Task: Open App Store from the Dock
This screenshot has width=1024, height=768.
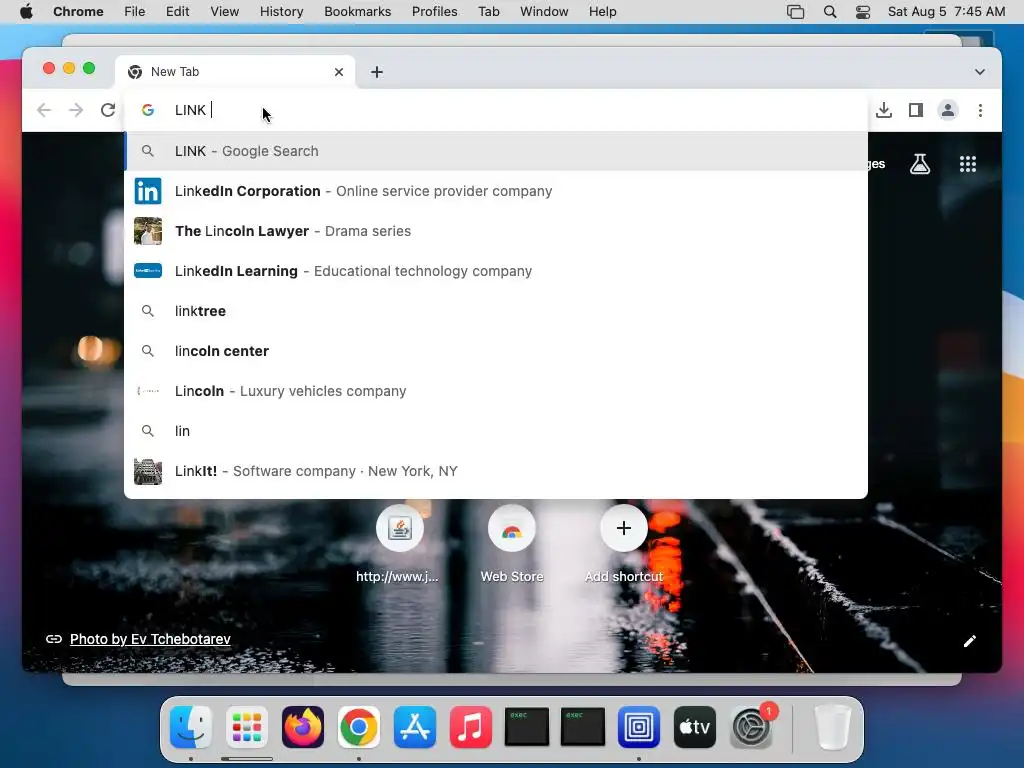Action: click(x=415, y=727)
